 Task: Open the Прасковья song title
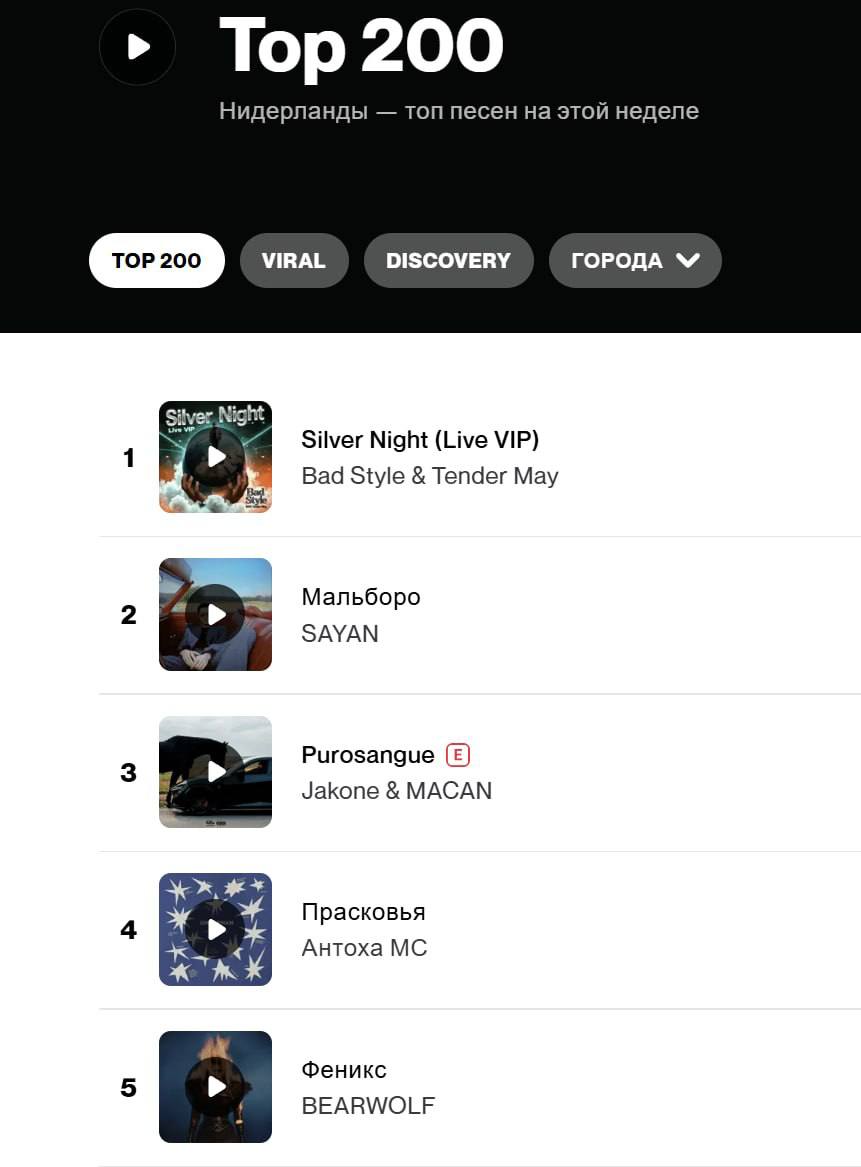[363, 912]
